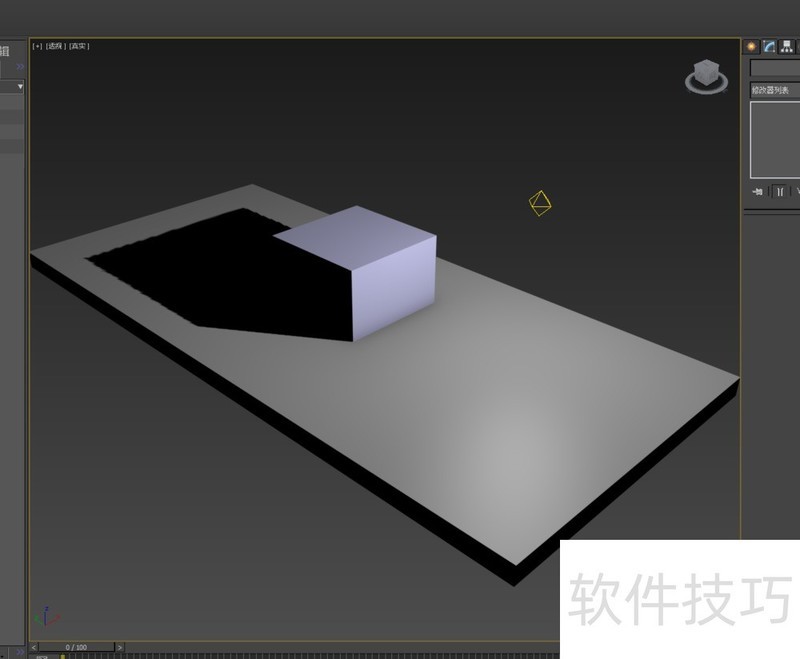Image resolution: width=800 pixels, height=659 pixels.
Task: Open the Modify command panel tab
Action: [769, 47]
